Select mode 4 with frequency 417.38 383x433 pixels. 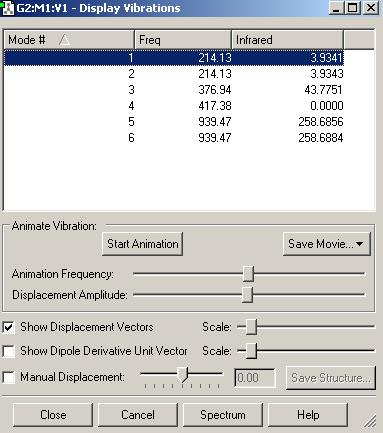pyautogui.click(x=174, y=106)
